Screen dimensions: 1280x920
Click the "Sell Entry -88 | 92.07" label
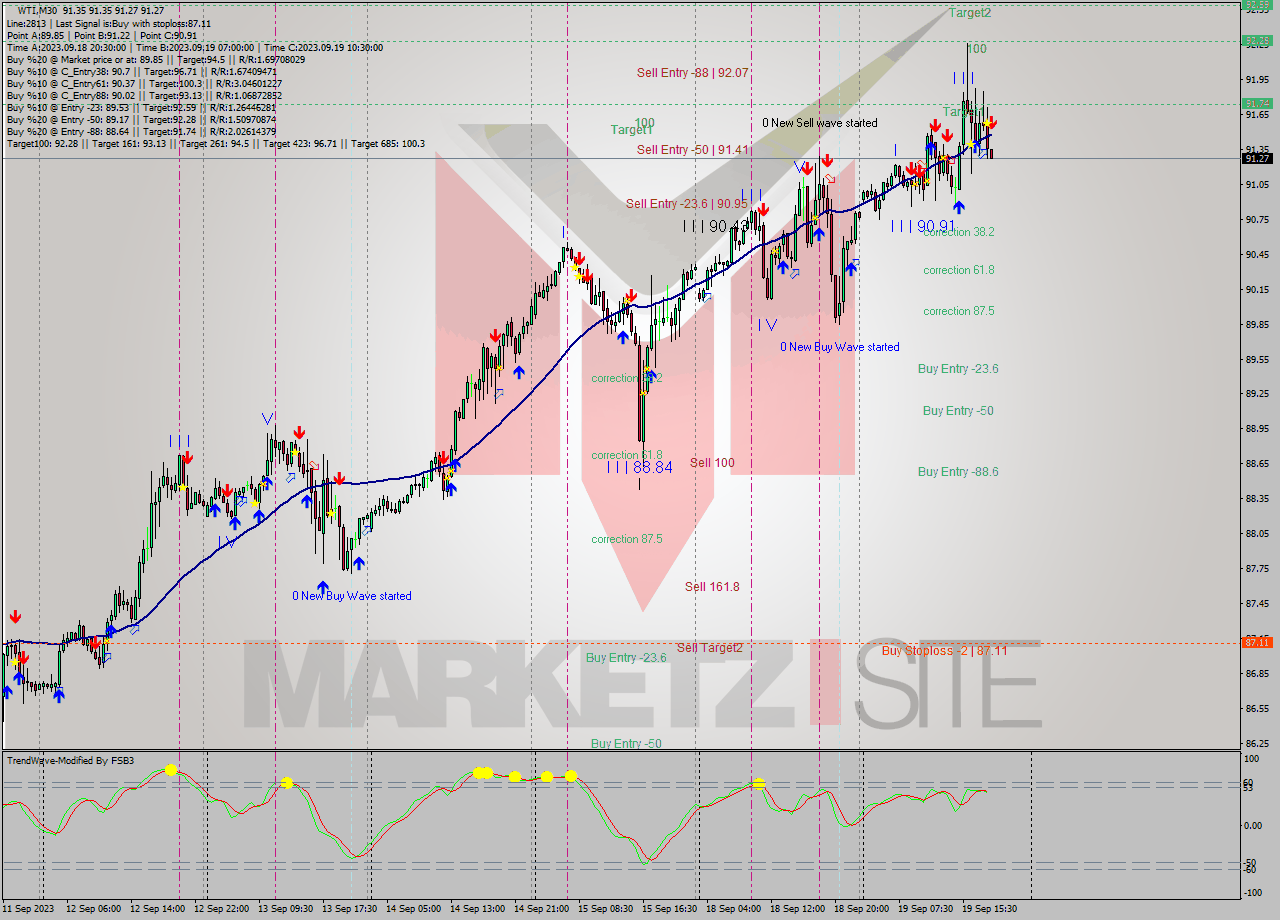pyautogui.click(x=692, y=72)
